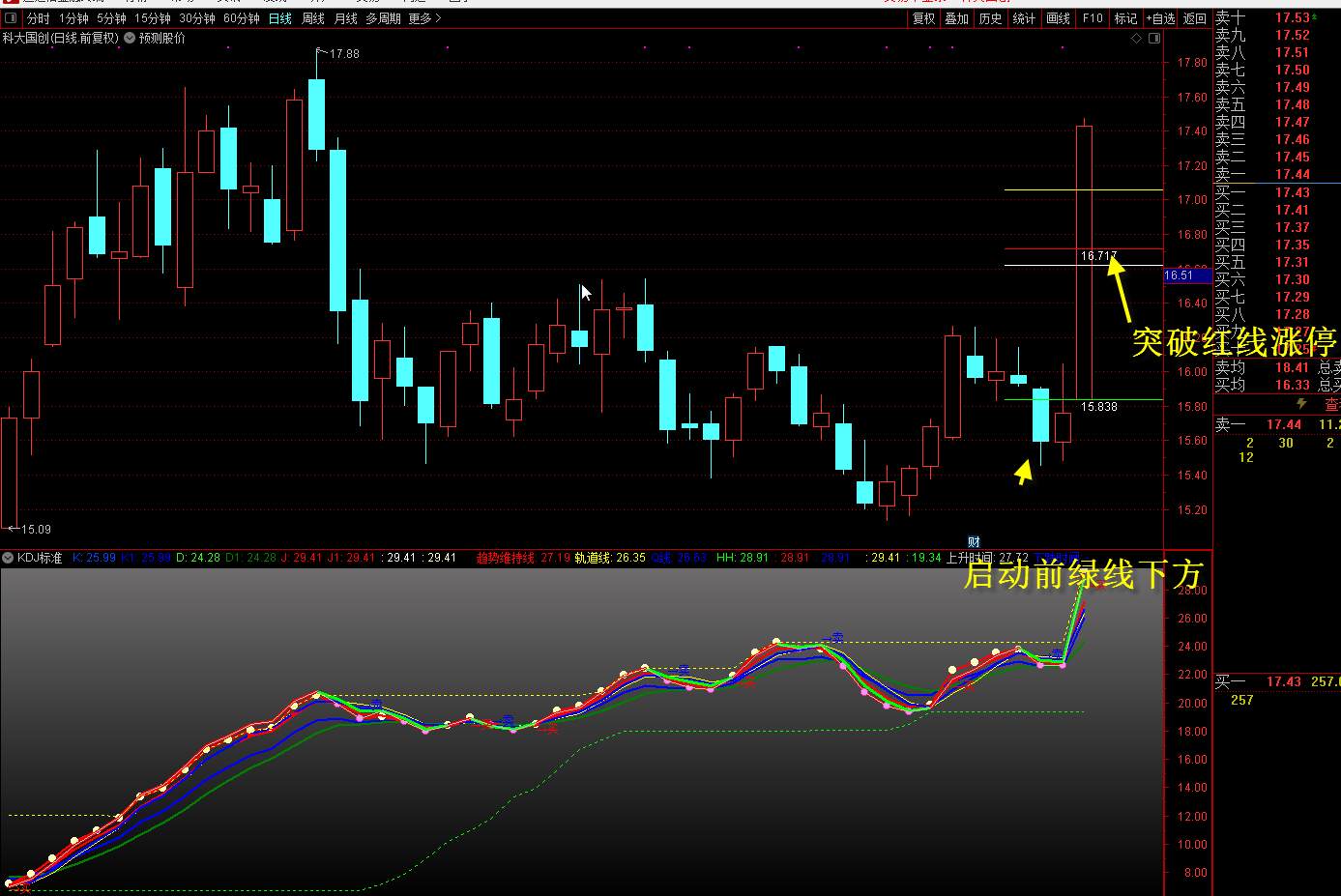Click the 买二 17.41 bid row
The width and height of the screenshot is (1341, 896).
pyautogui.click(x=1276, y=210)
